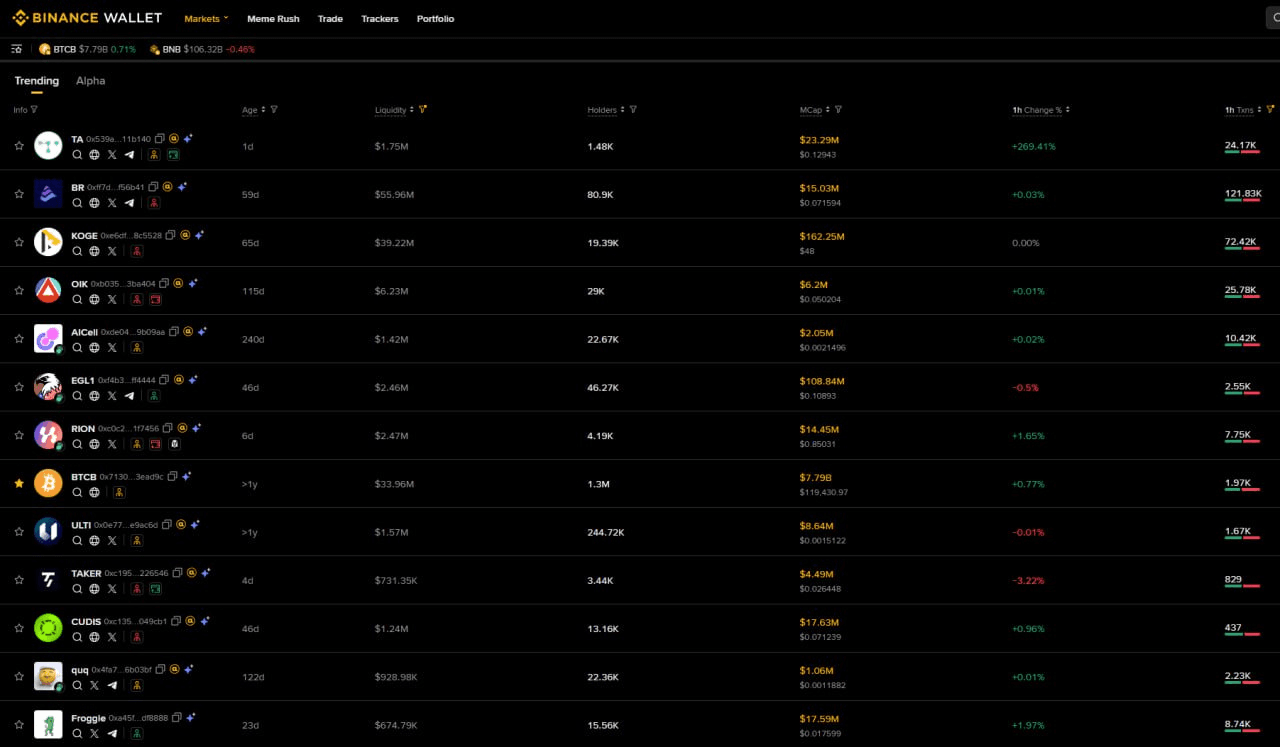Open the X profile of Froggie
The width and height of the screenshot is (1280, 747).
(x=94, y=734)
